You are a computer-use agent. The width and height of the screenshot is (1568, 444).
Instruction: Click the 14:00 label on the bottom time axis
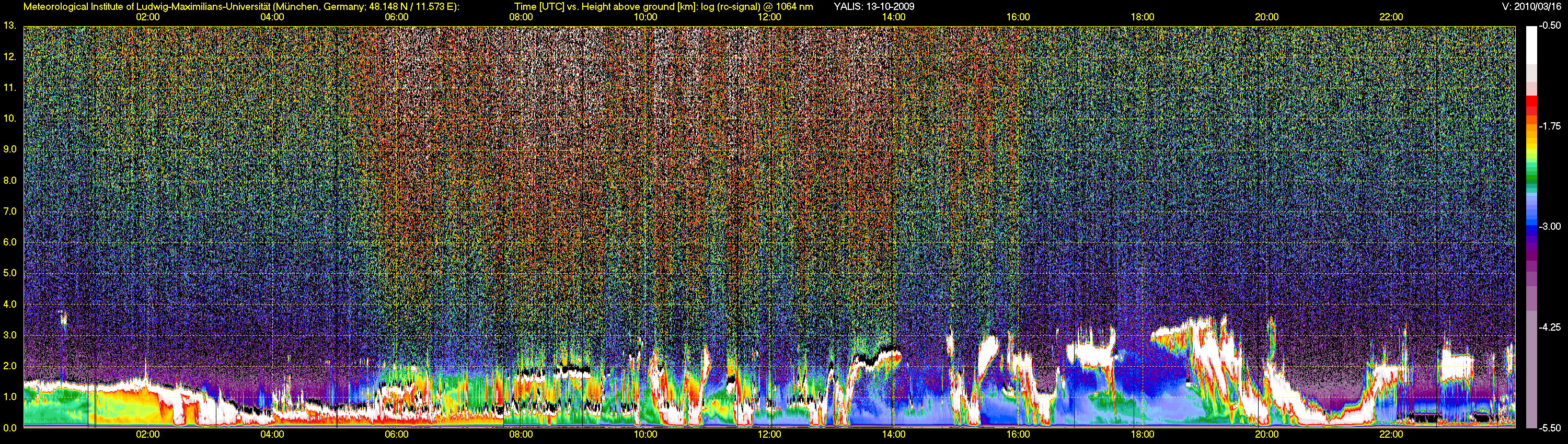(894, 434)
